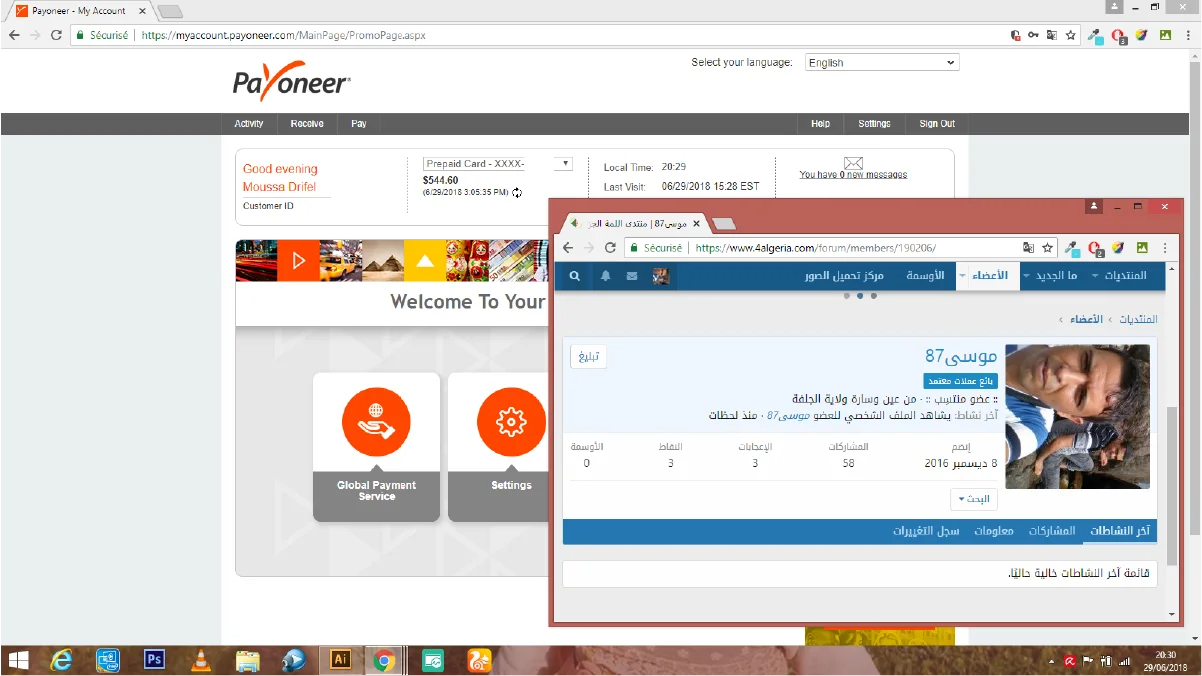Screen dimensions: 1202x676
Task: Click the Sign Out link
Action: [x=936, y=124]
